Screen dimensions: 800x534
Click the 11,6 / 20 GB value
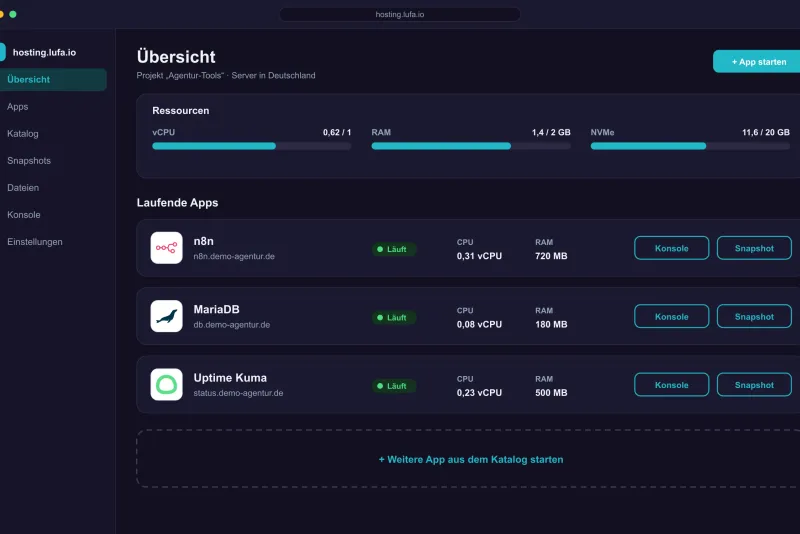point(766,133)
